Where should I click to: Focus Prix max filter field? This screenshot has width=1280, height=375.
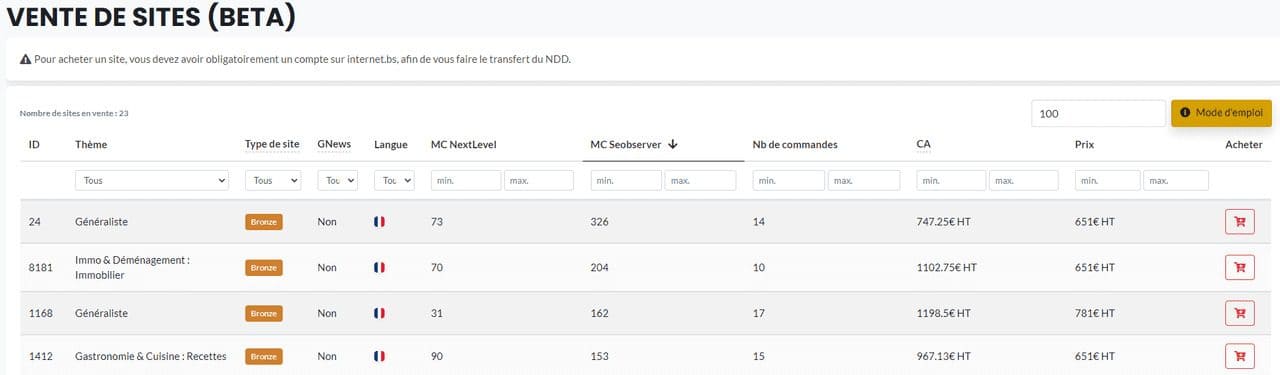(1176, 181)
